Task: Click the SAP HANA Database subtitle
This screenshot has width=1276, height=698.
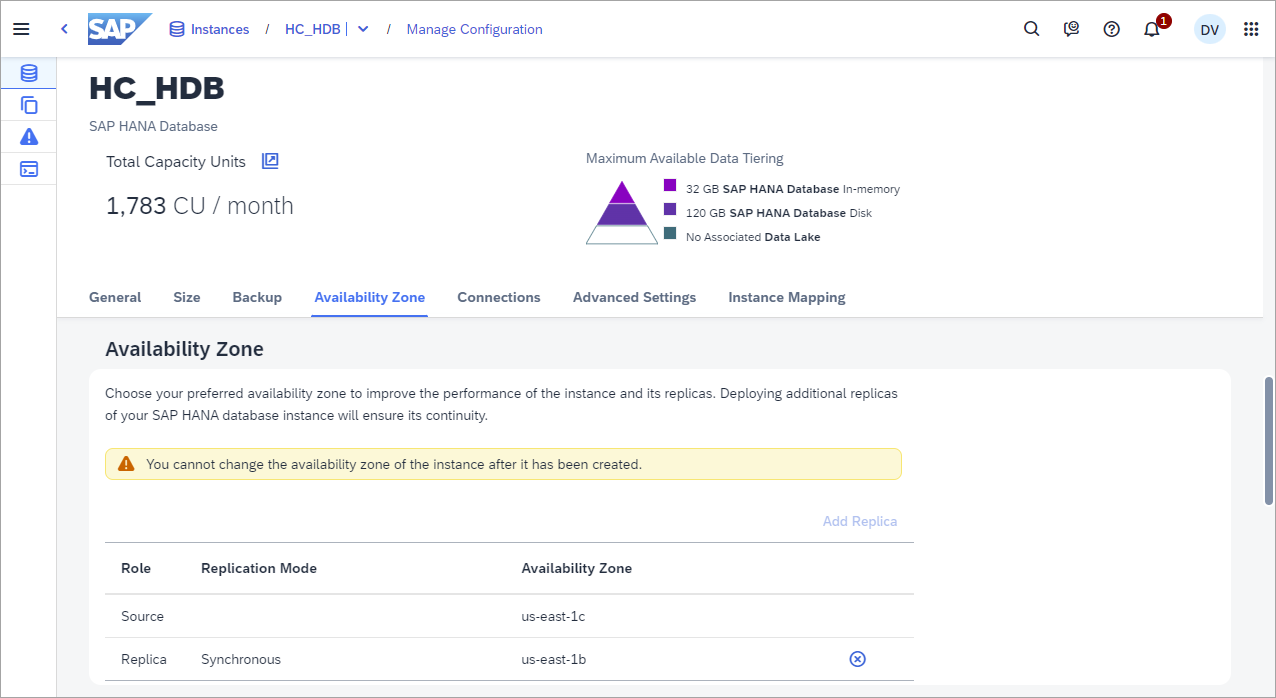Action: coord(153,126)
